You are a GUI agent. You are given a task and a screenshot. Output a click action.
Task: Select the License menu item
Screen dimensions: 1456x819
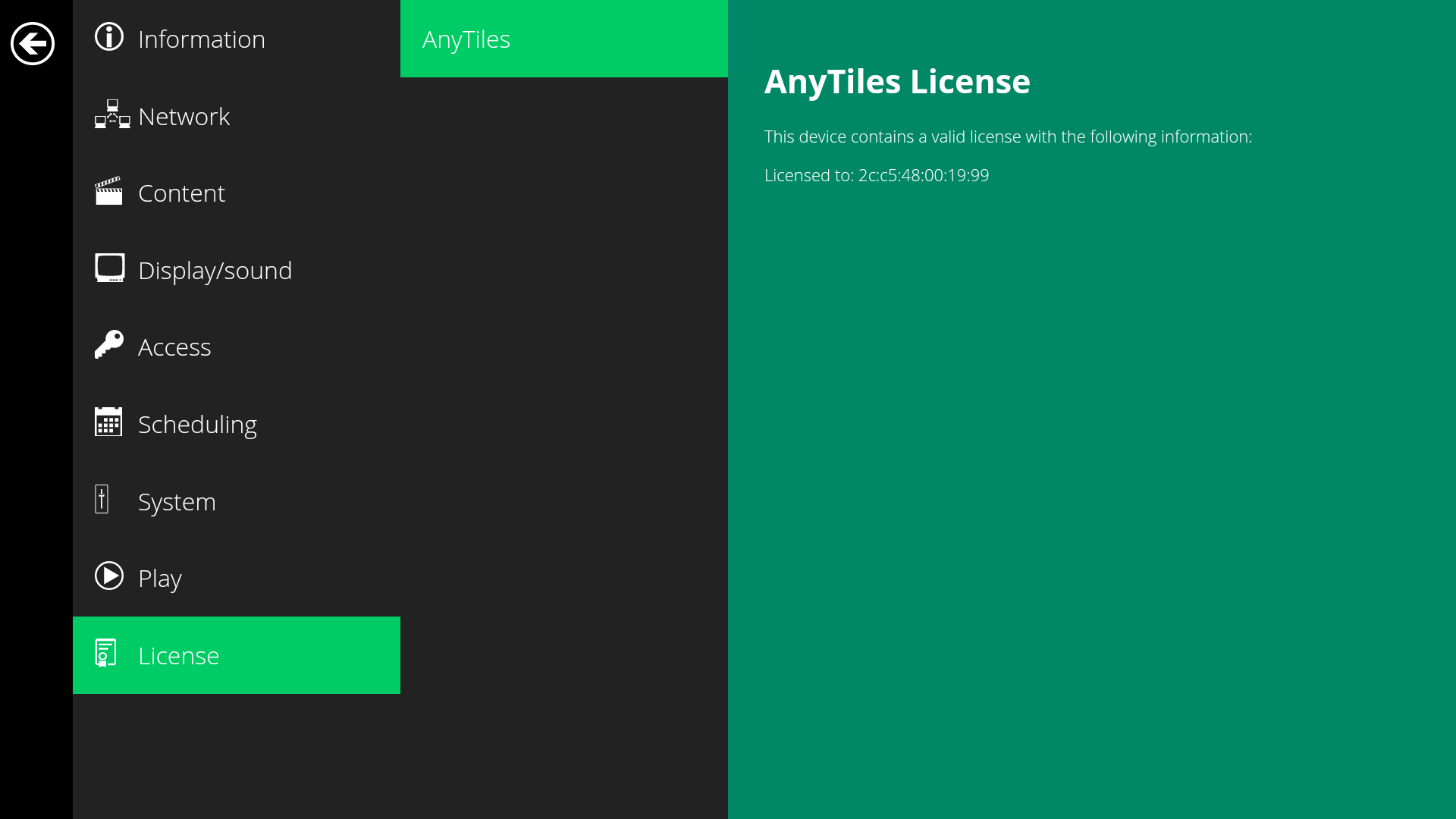[x=237, y=655]
